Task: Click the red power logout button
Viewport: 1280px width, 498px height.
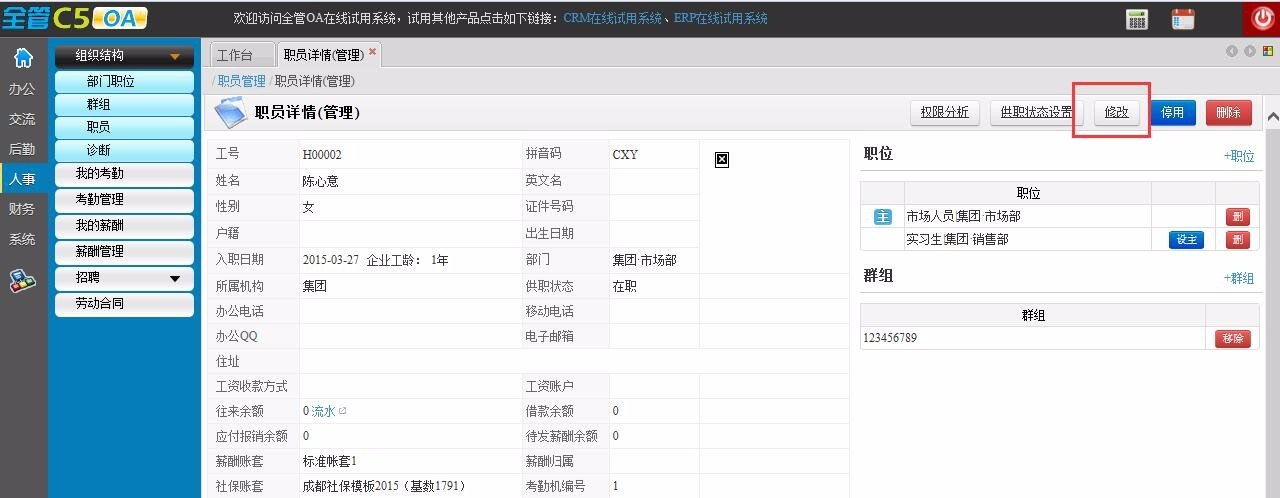Action: (1261, 18)
